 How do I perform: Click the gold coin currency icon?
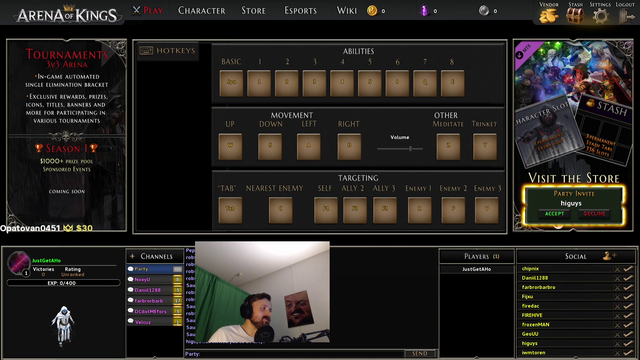pyautogui.click(x=372, y=11)
